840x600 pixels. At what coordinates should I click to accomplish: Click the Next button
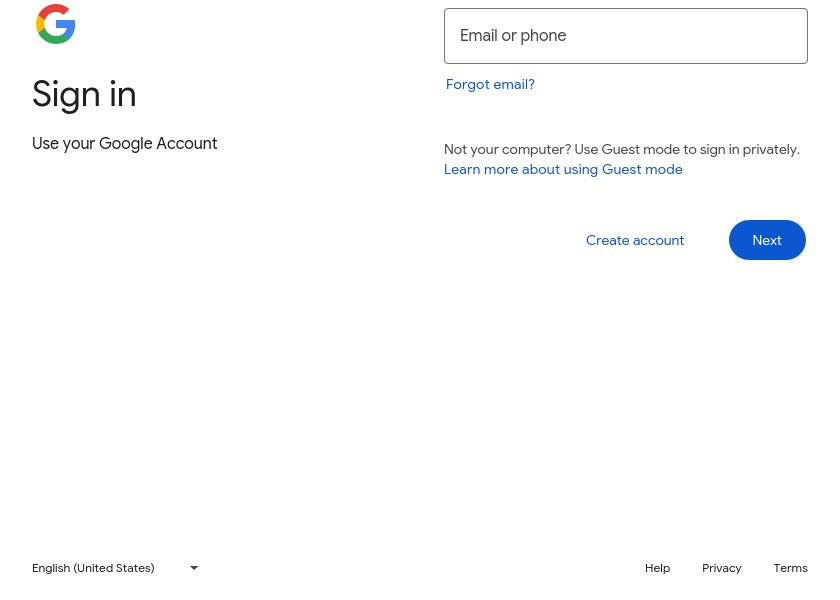point(767,240)
